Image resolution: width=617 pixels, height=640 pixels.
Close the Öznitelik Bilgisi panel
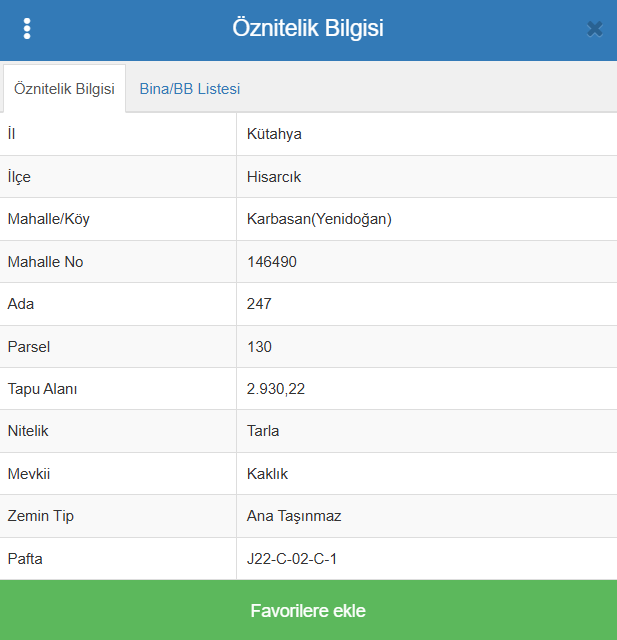pyautogui.click(x=595, y=29)
